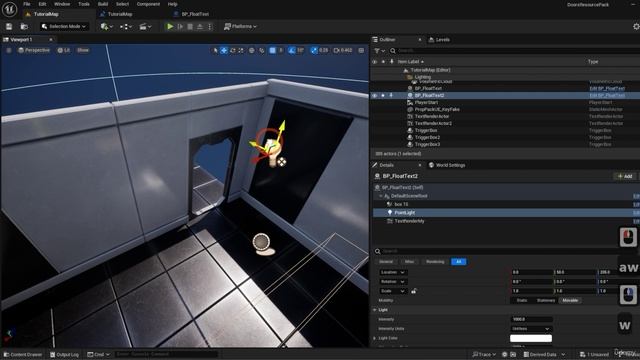Click the Unreal Engine logo icon

pos(9,9)
